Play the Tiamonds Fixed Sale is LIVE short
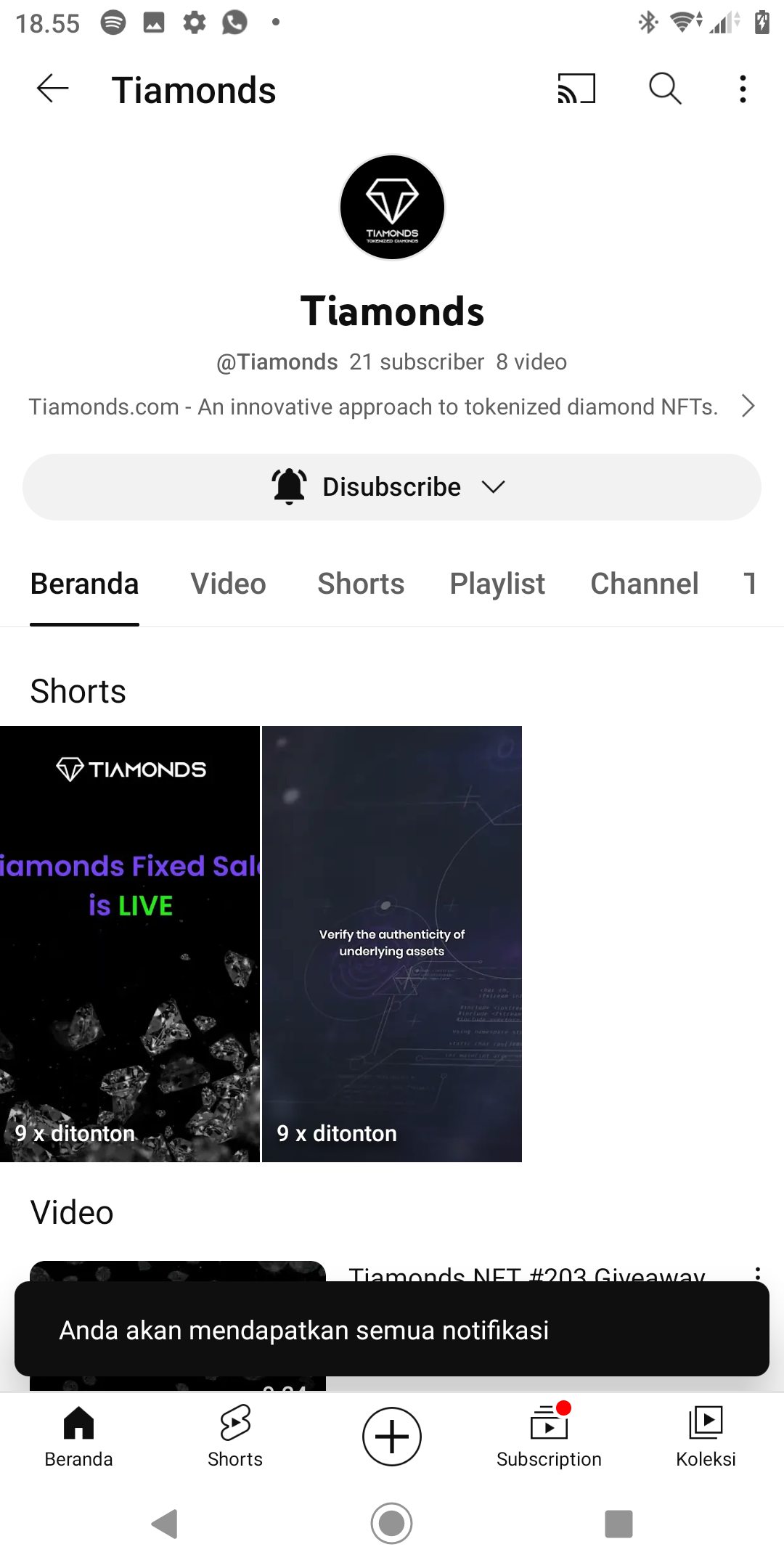This screenshot has height=1568, width=784. tap(130, 944)
